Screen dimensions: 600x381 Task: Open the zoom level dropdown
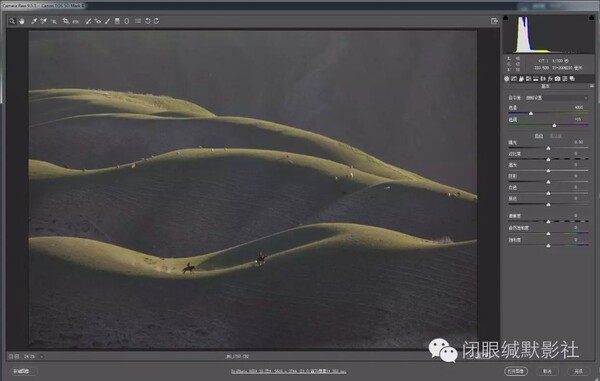[42, 357]
